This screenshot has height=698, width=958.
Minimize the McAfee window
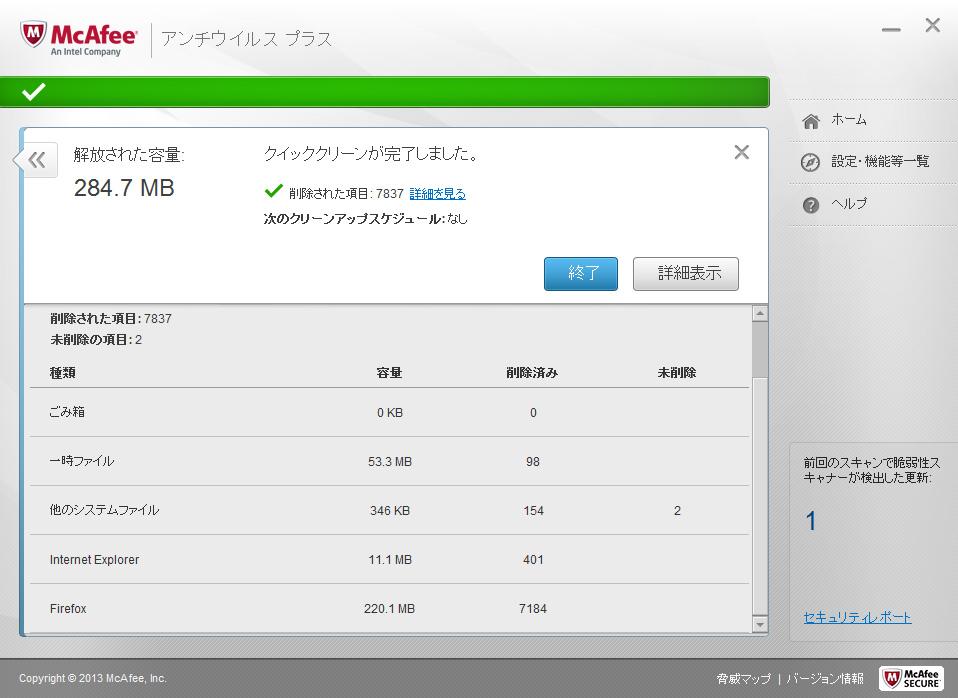891,29
